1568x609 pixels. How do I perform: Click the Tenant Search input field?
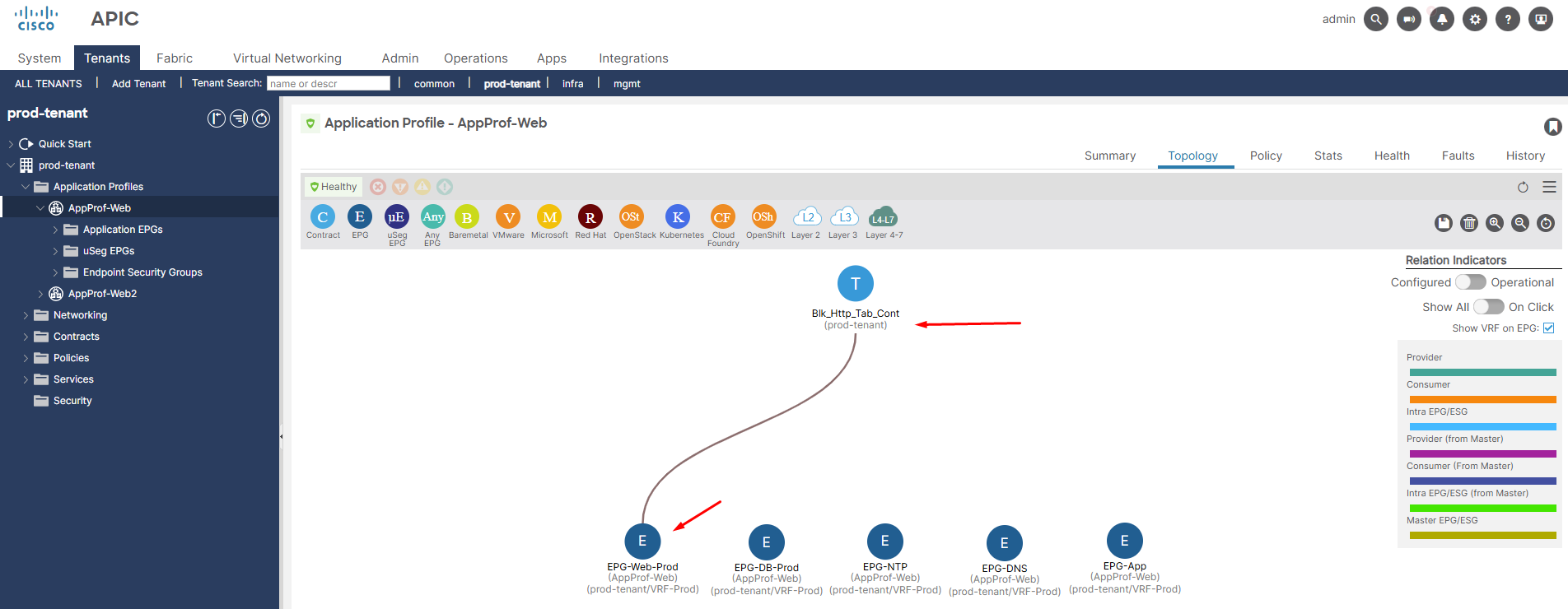328,84
